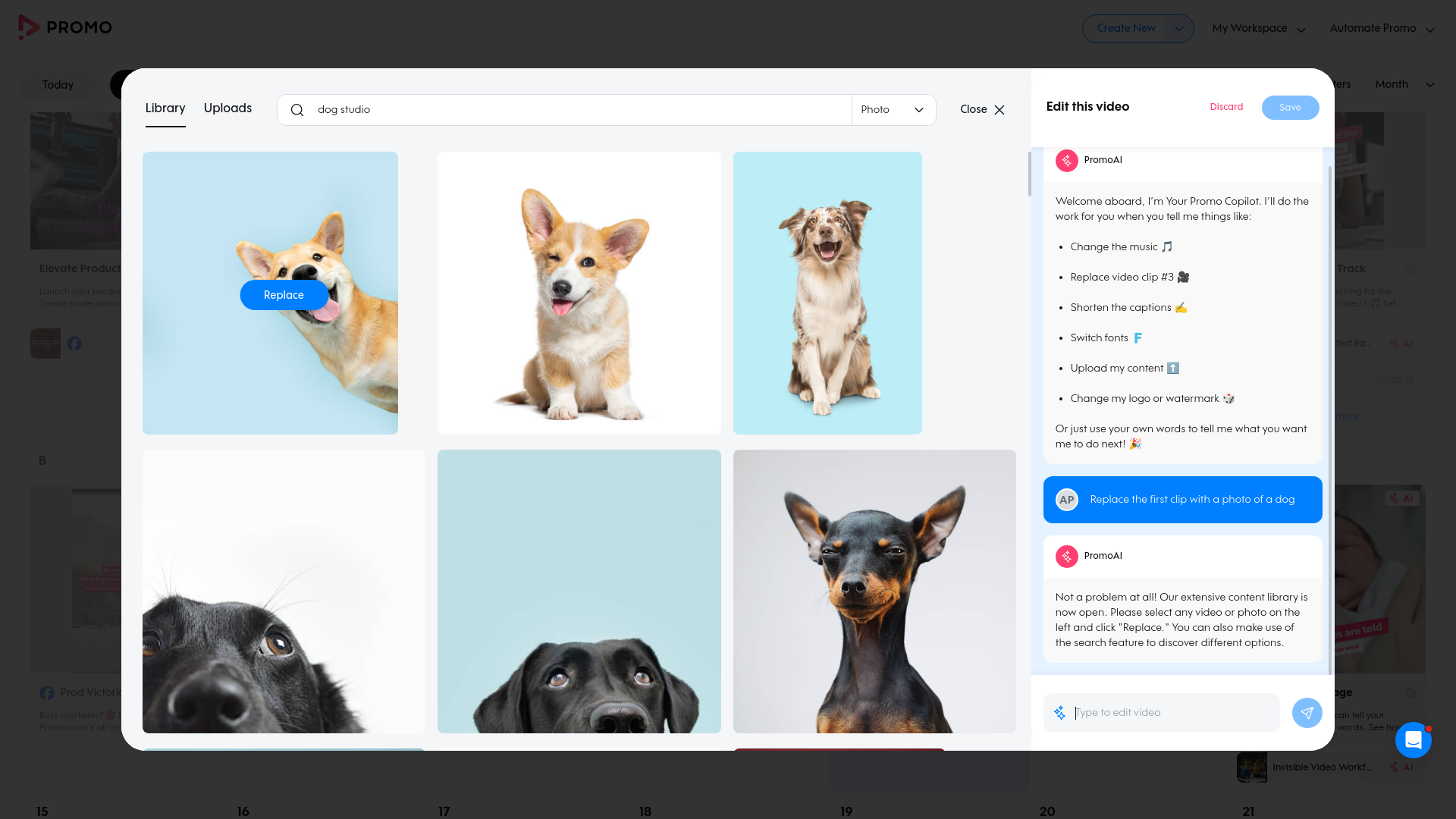The height and width of the screenshot is (819, 1456).
Task: Click the AP user avatar
Action: [x=1067, y=500]
